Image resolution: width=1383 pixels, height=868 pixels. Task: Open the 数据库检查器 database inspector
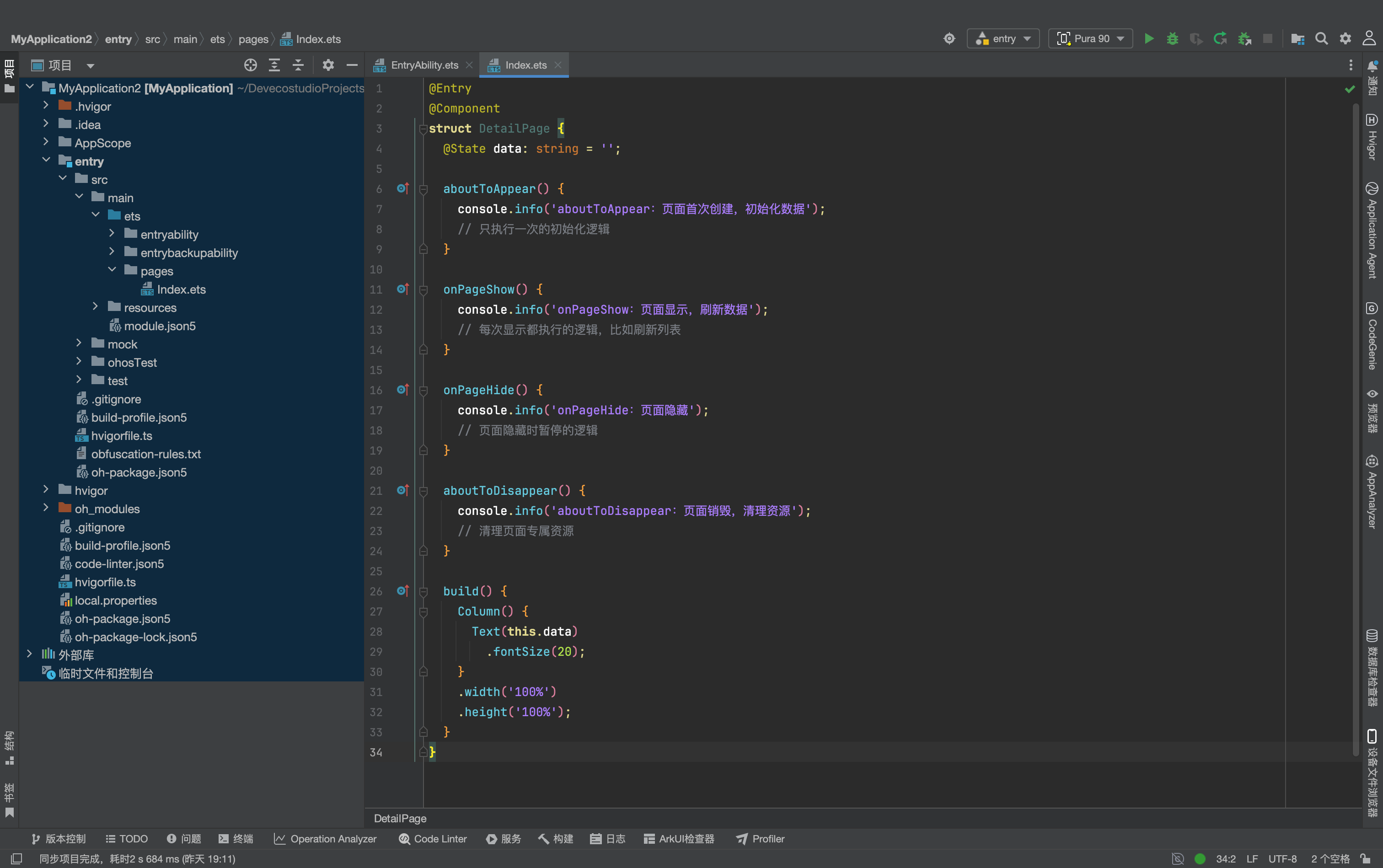1372,668
